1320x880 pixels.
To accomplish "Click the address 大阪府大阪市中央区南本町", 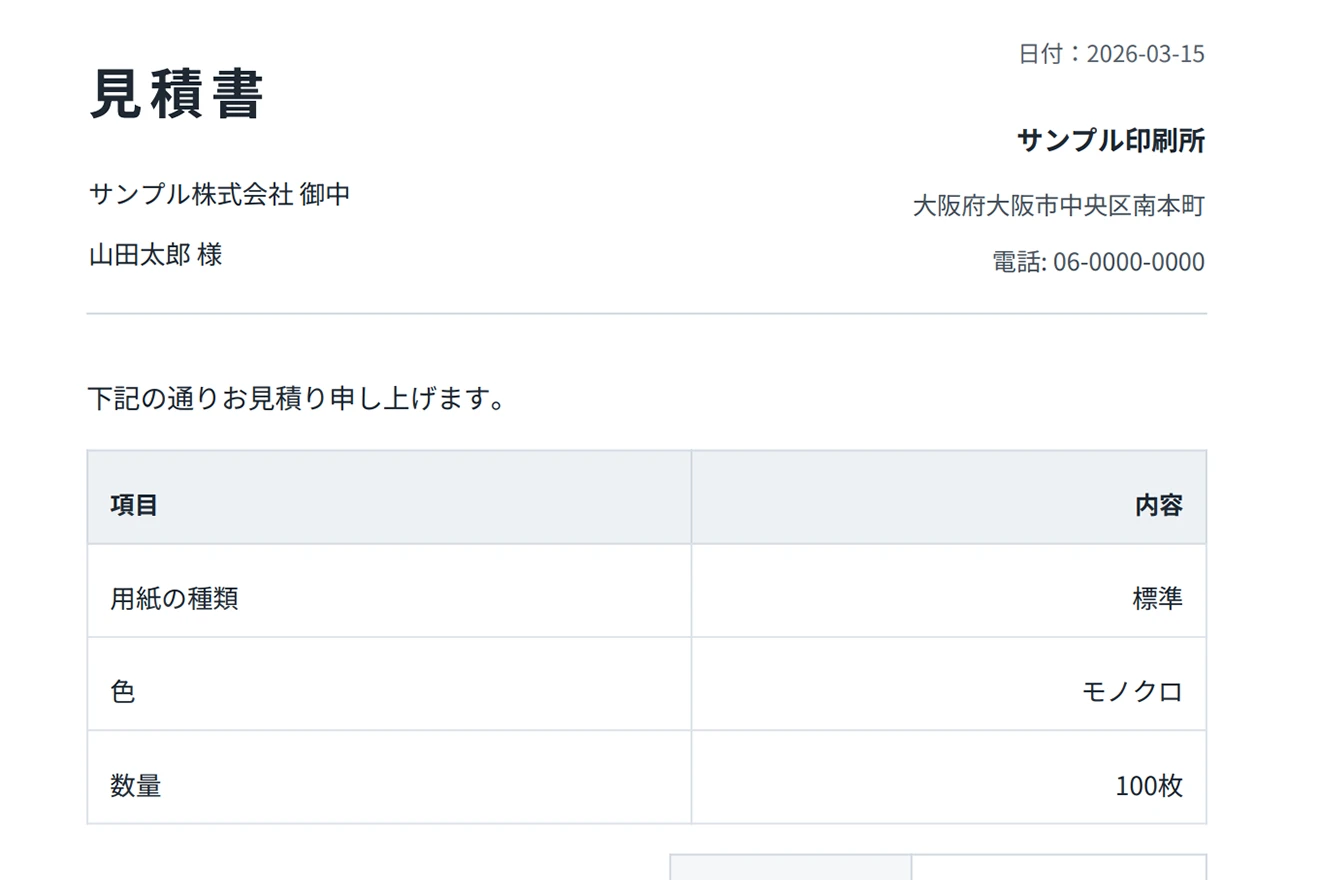I will (1058, 206).
